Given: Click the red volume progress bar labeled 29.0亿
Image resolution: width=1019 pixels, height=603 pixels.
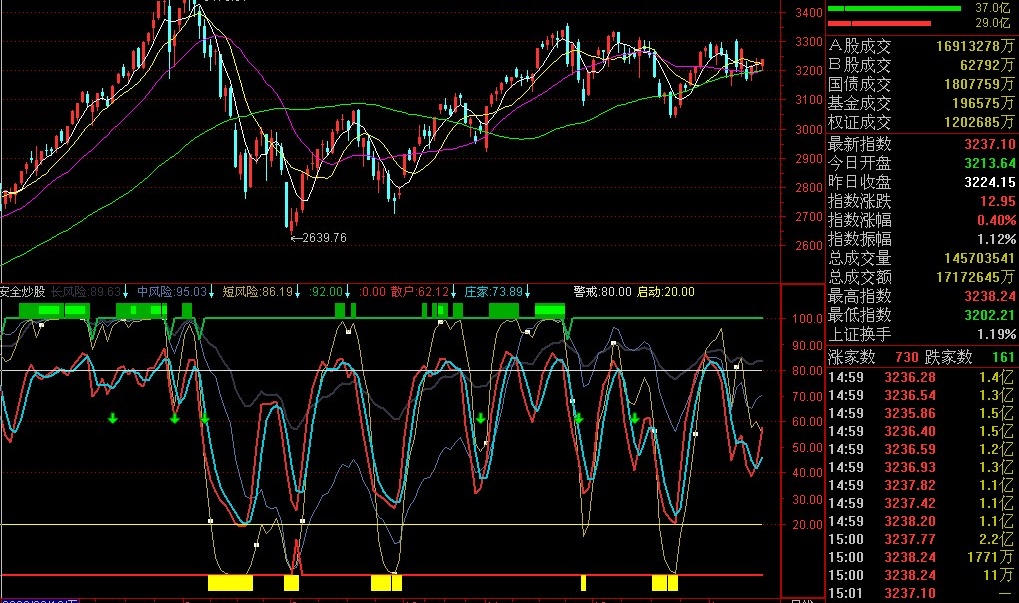Looking at the screenshot, I should (x=879, y=23).
